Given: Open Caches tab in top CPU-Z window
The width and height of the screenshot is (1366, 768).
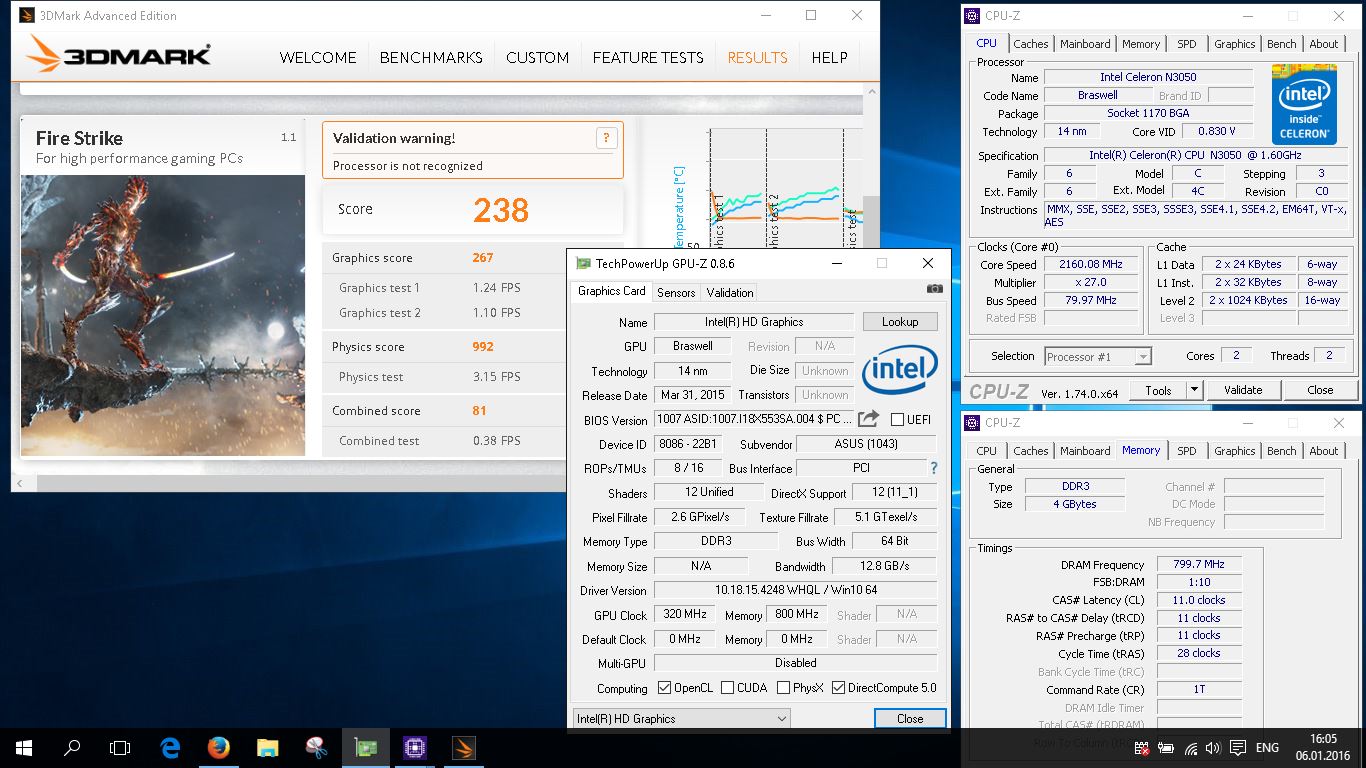Looking at the screenshot, I should pyautogui.click(x=1031, y=44).
